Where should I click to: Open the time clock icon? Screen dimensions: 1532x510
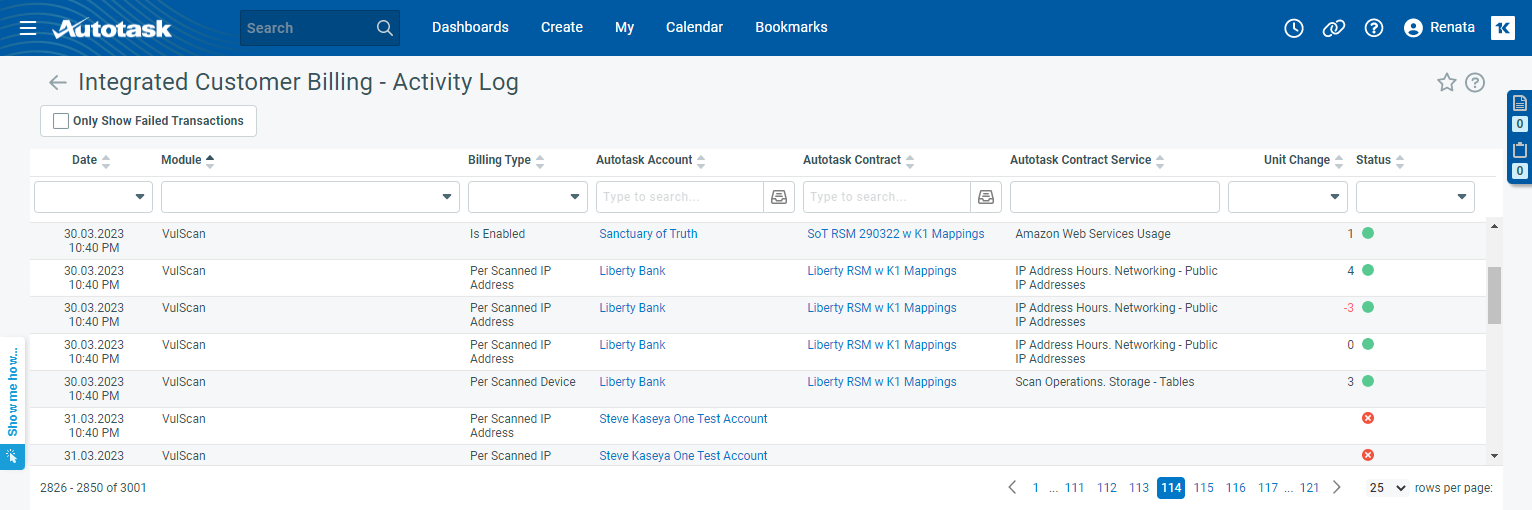tap(1294, 28)
